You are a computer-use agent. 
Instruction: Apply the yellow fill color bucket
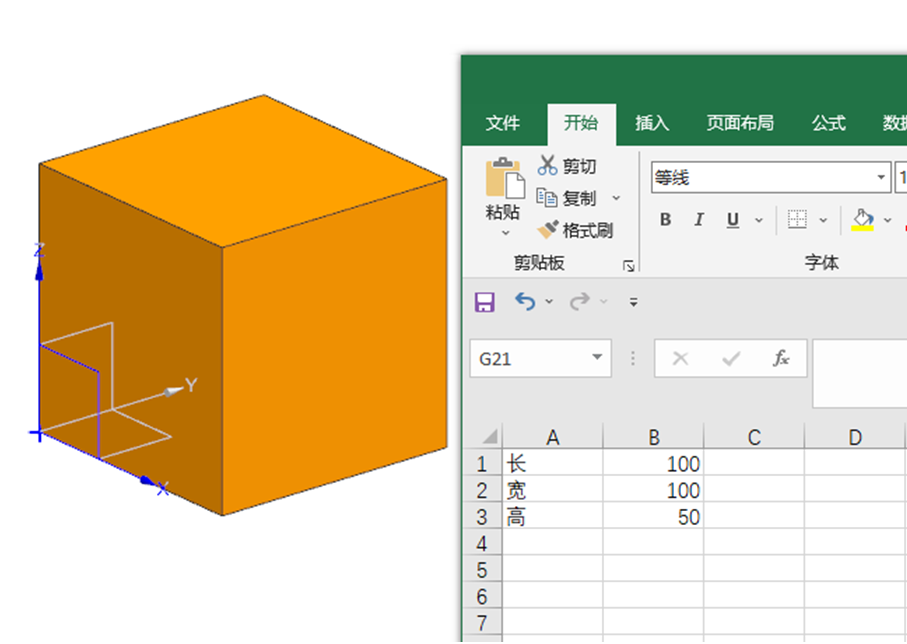(862, 220)
